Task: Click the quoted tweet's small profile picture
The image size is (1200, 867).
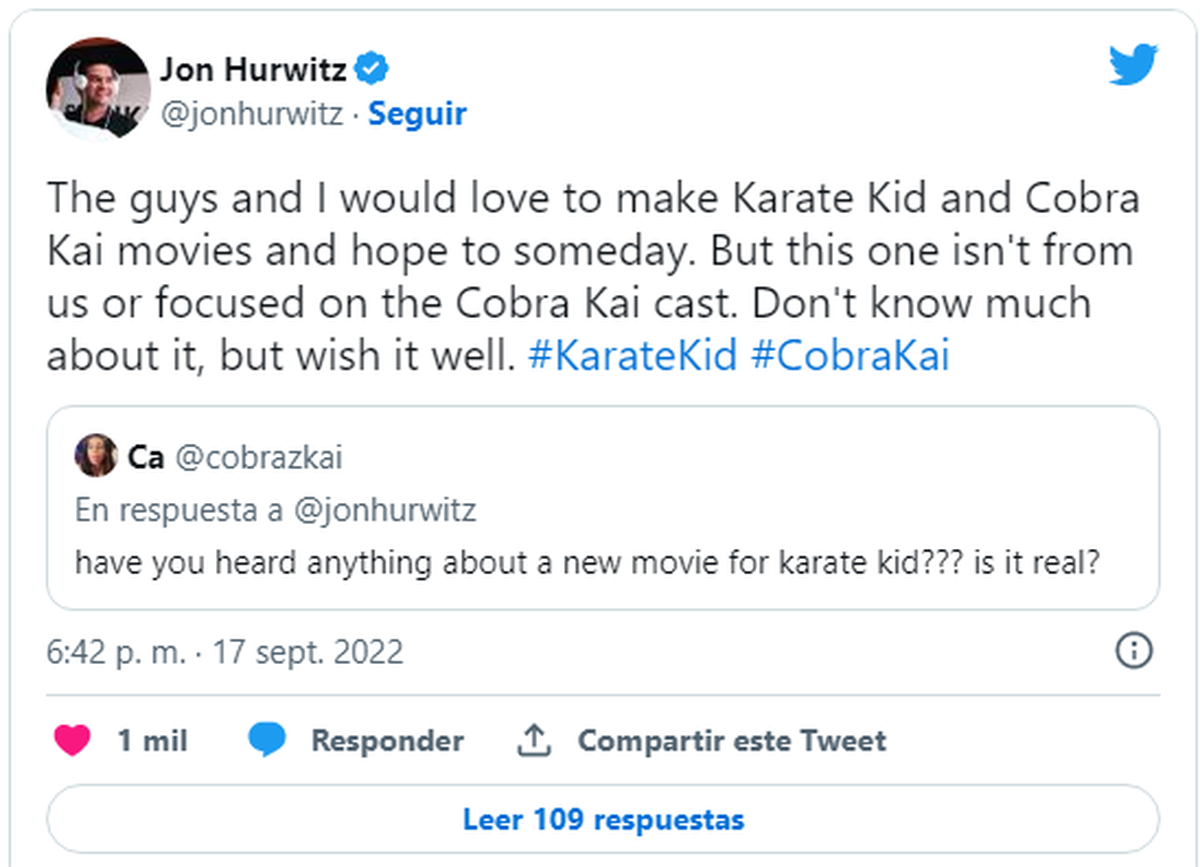Action: (96, 456)
